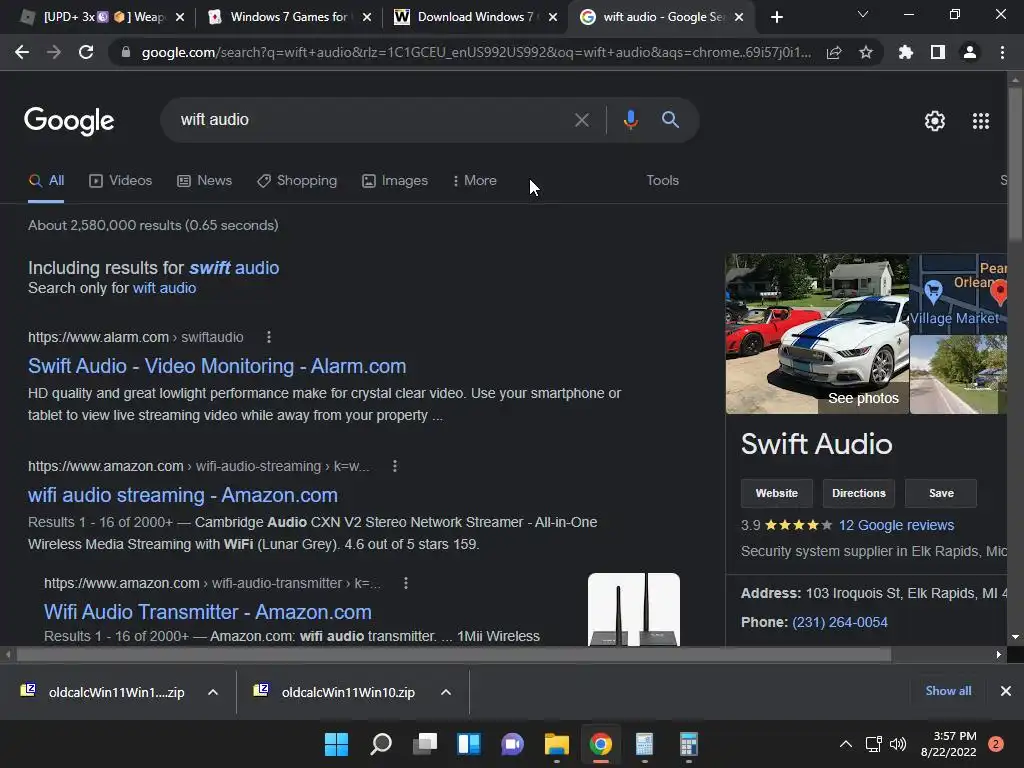Switch to the Shopping results tab
The image size is (1024, 768).
point(297,181)
